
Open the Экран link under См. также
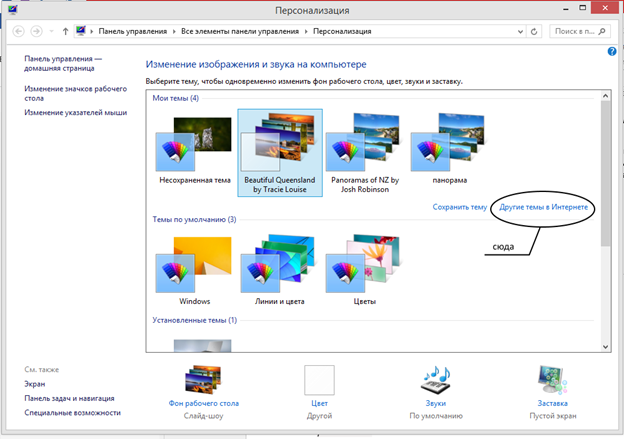(35, 384)
